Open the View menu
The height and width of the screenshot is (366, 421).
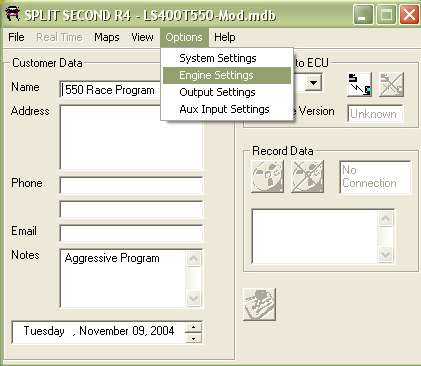[x=142, y=37]
